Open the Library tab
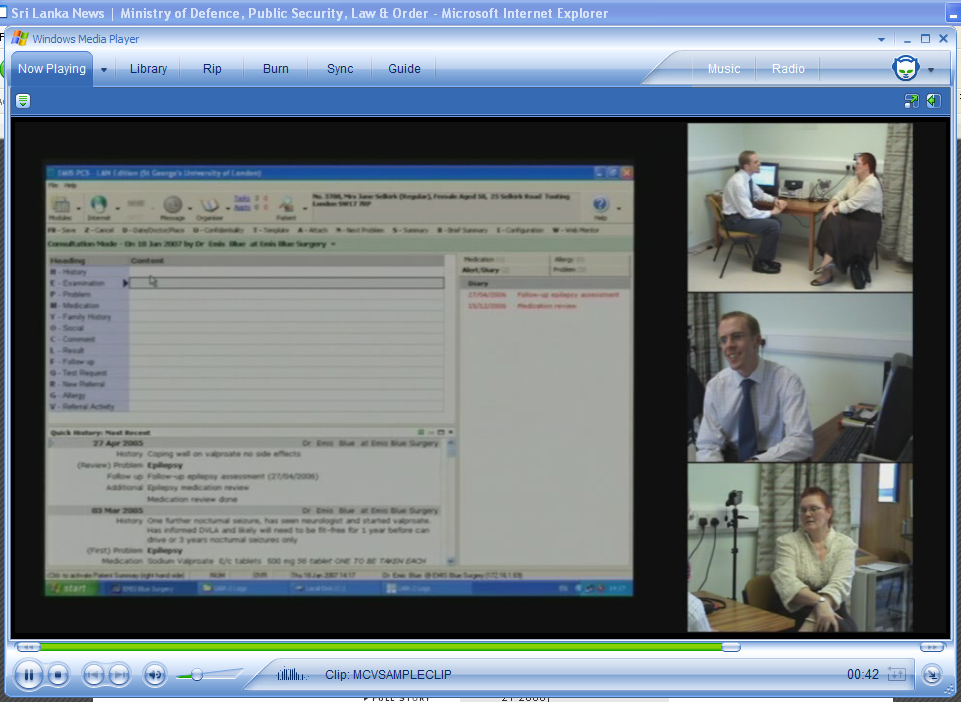Screen dimensions: 961x702 point(148,69)
